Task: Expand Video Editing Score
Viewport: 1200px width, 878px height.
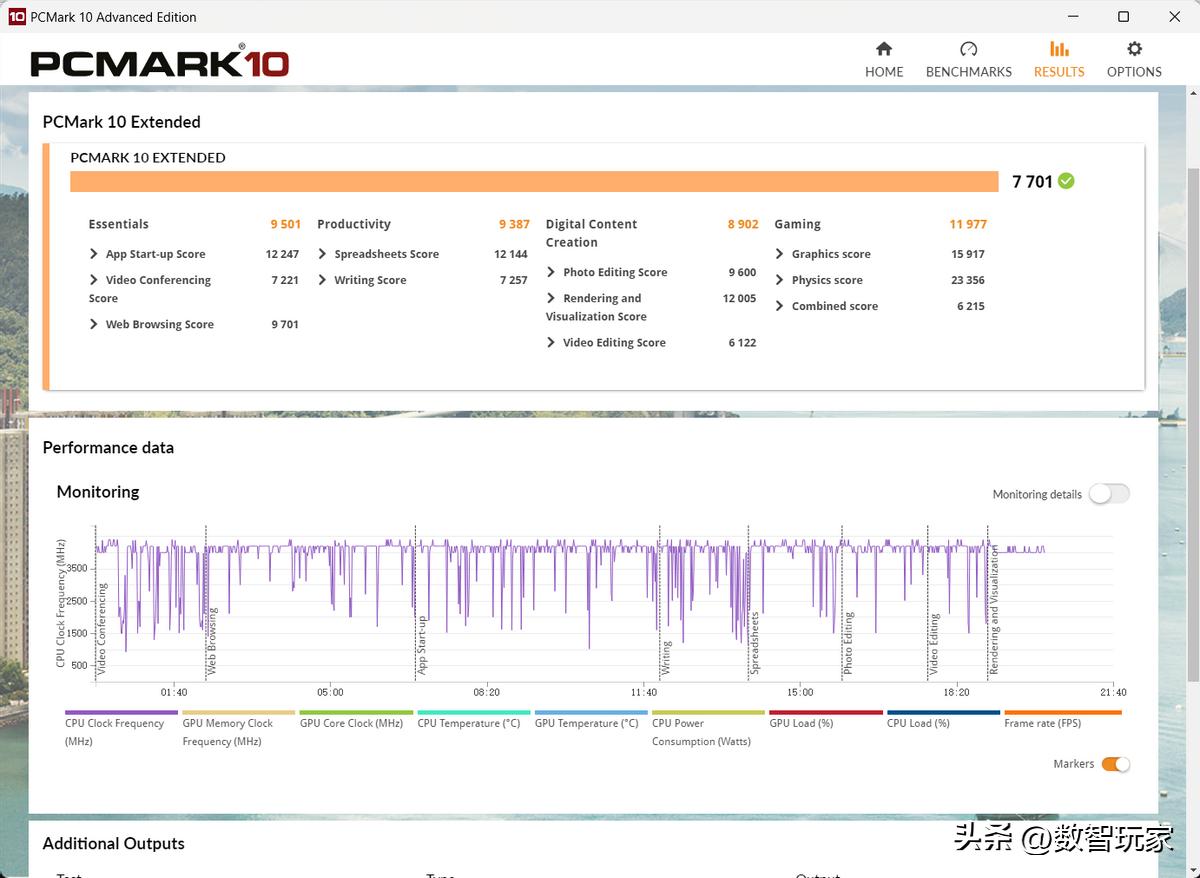Action: (551, 342)
